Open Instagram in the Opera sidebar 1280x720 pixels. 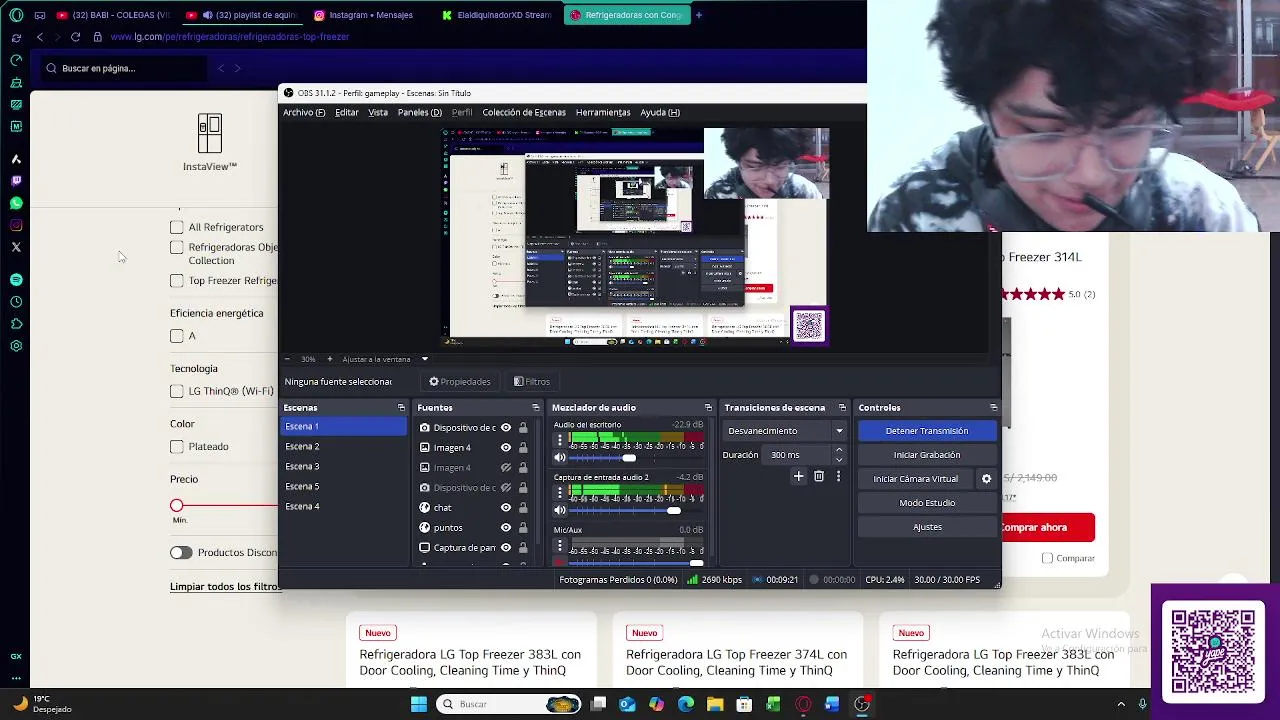coord(16,225)
